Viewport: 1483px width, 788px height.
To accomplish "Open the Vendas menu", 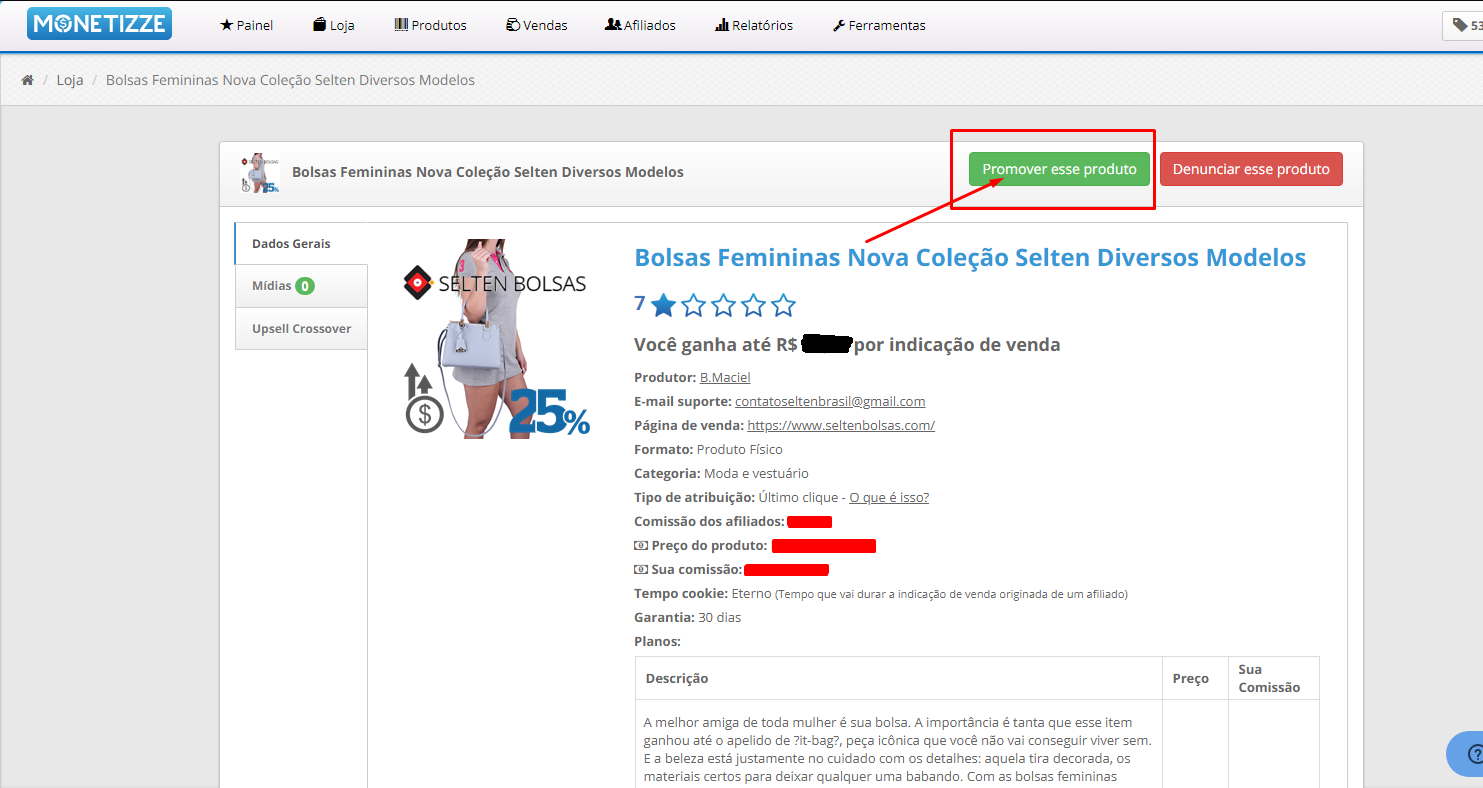I will pyautogui.click(x=537, y=25).
